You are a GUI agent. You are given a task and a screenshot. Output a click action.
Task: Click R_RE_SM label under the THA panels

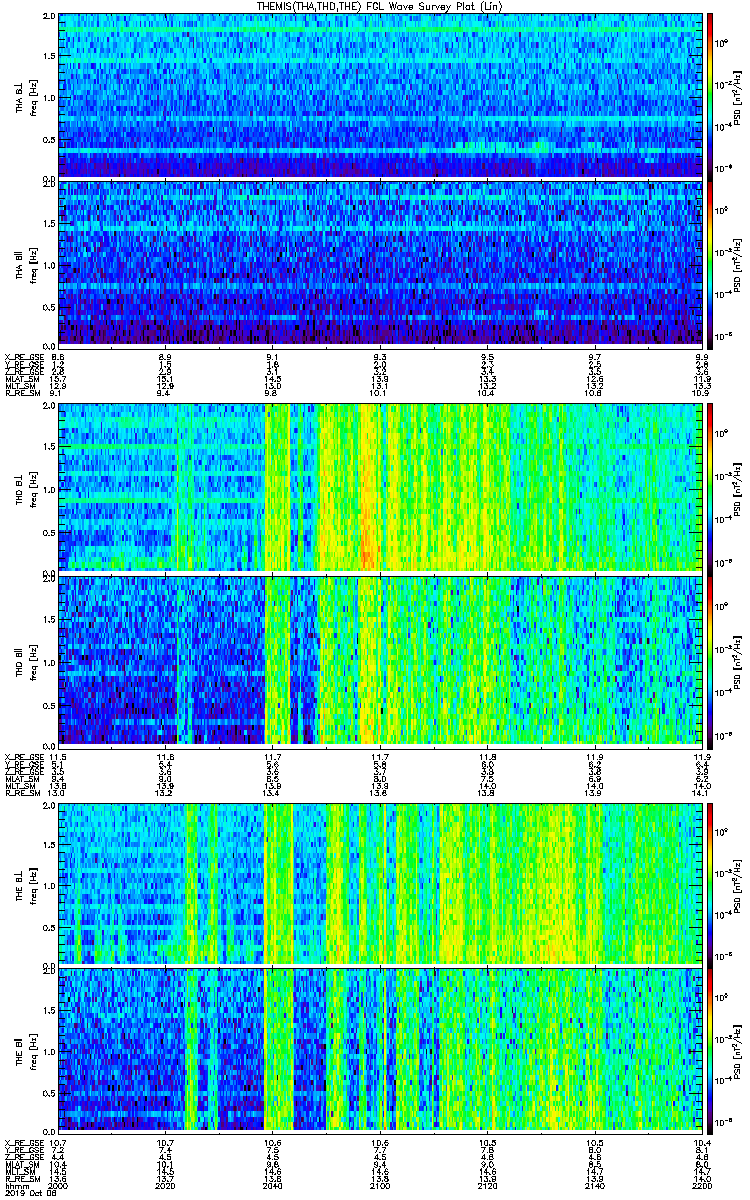click(x=22, y=393)
